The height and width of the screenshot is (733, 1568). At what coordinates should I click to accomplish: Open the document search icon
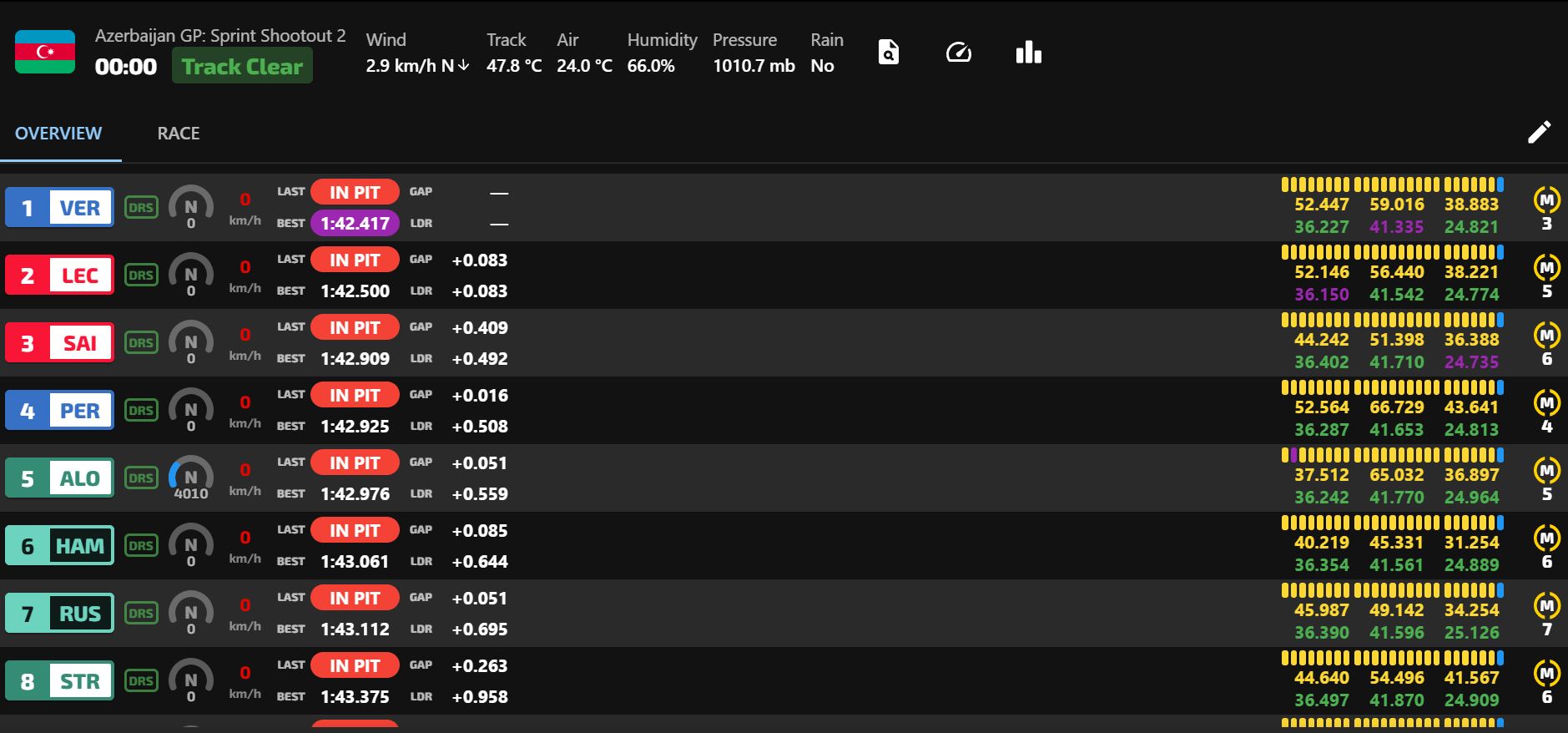point(889,53)
